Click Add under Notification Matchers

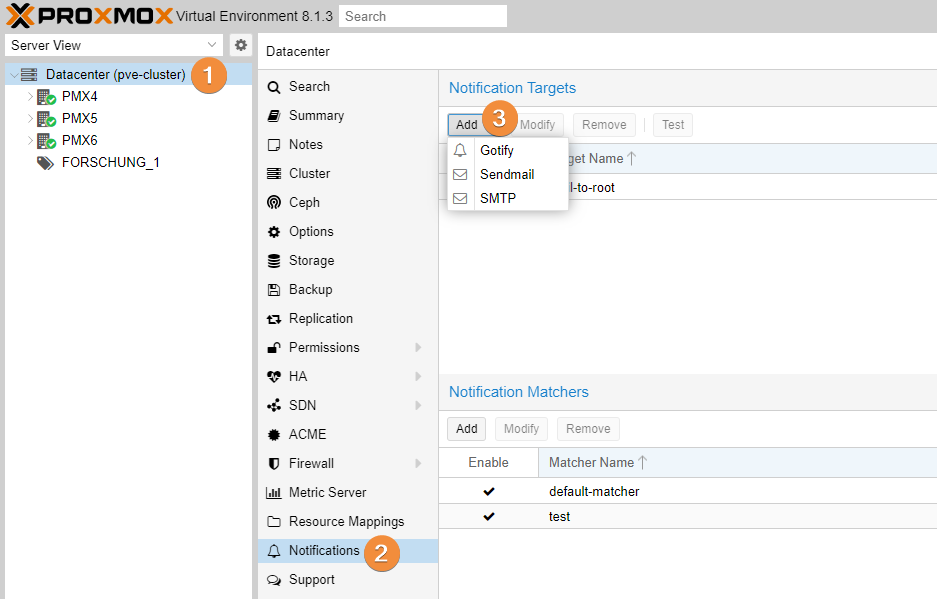pos(467,429)
